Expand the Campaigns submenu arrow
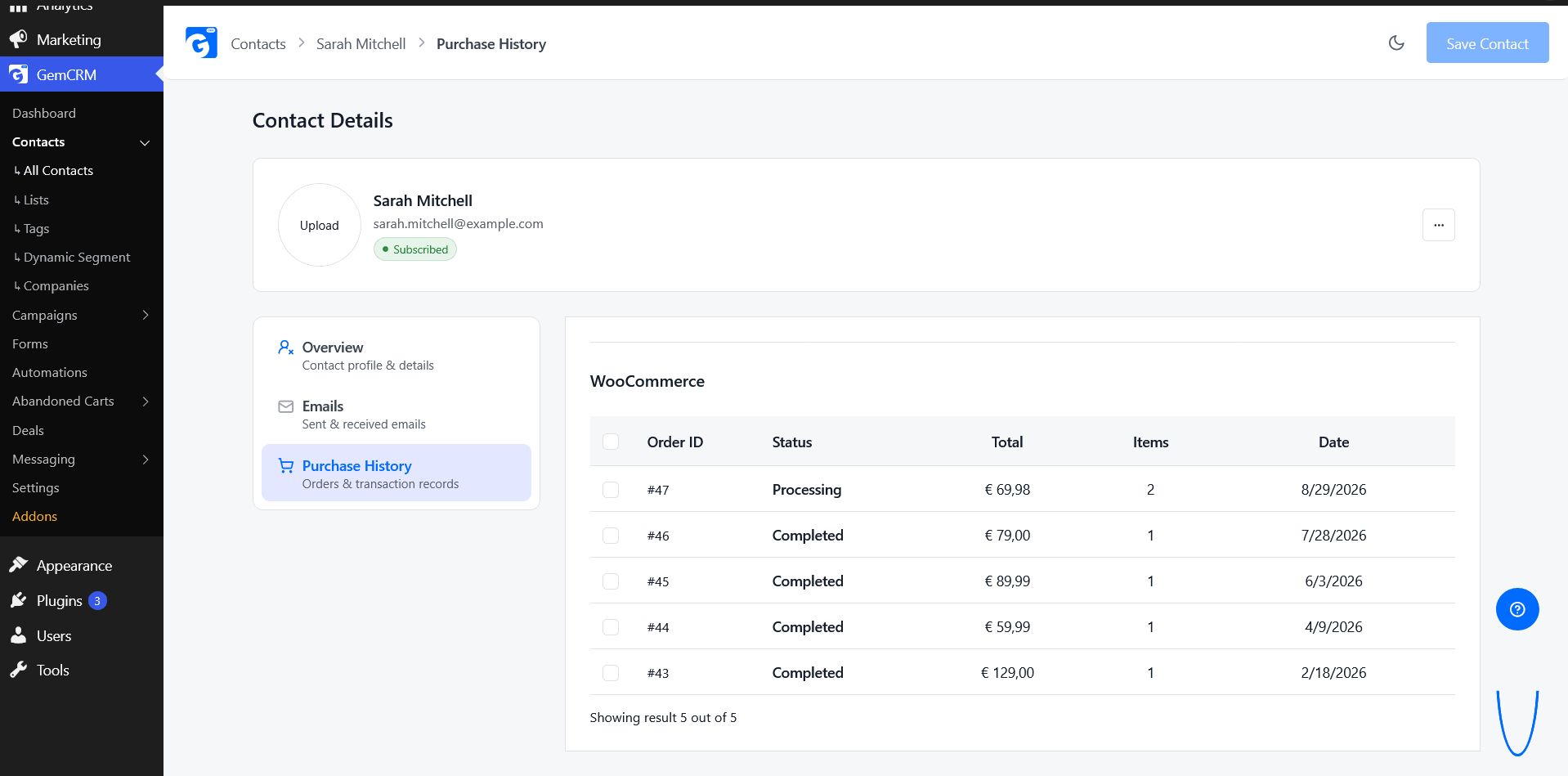Screen dimensions: 1568x776 [146, 315]
